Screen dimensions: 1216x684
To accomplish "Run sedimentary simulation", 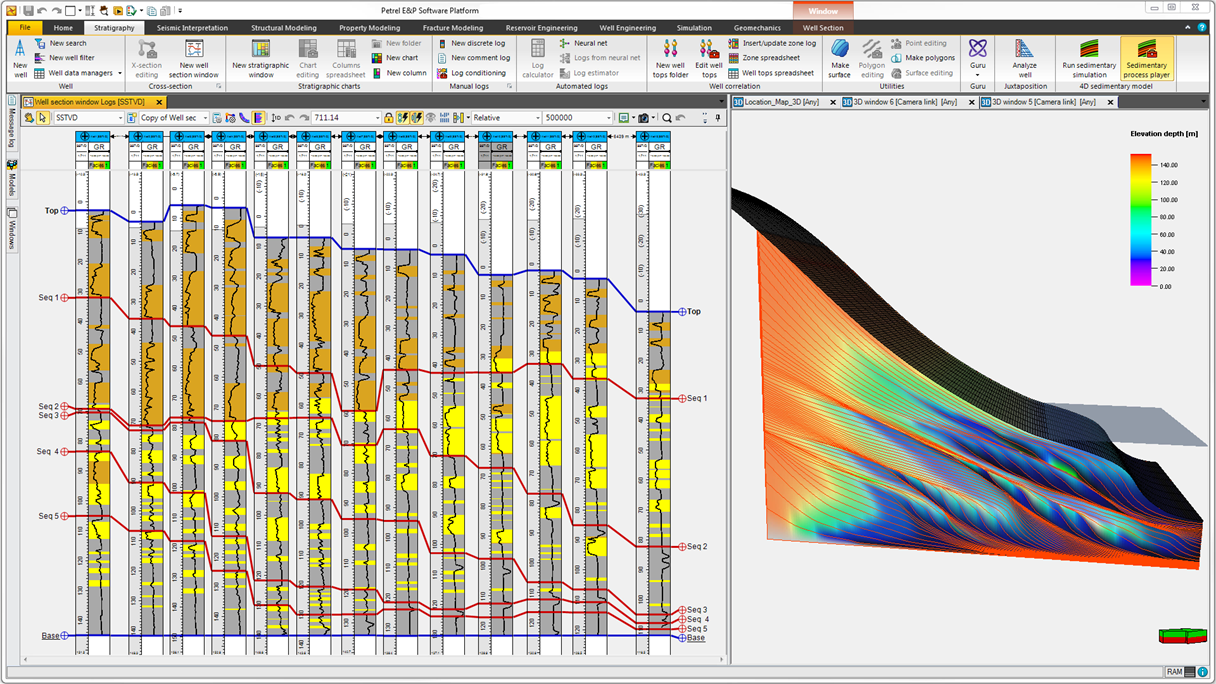I will (x=1089, y=60).
